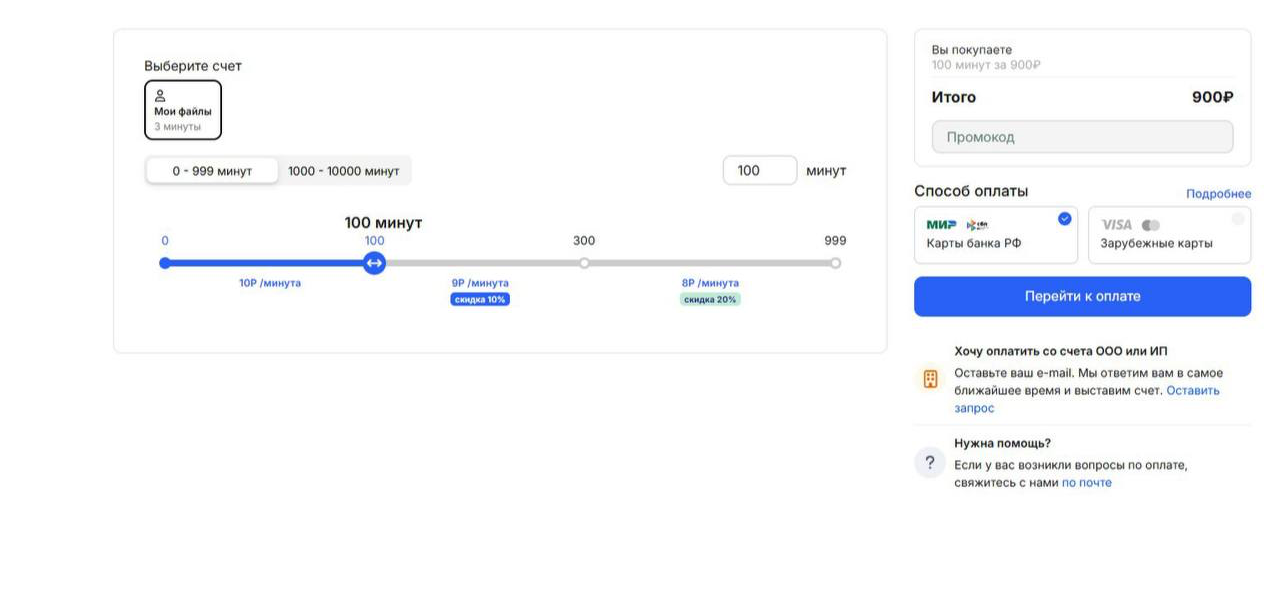Image resolution: width=1280 pixels, height=612 pixels.
Task: Click the Итого 900₽ total amount
Action: click(x=1212, y=97)
